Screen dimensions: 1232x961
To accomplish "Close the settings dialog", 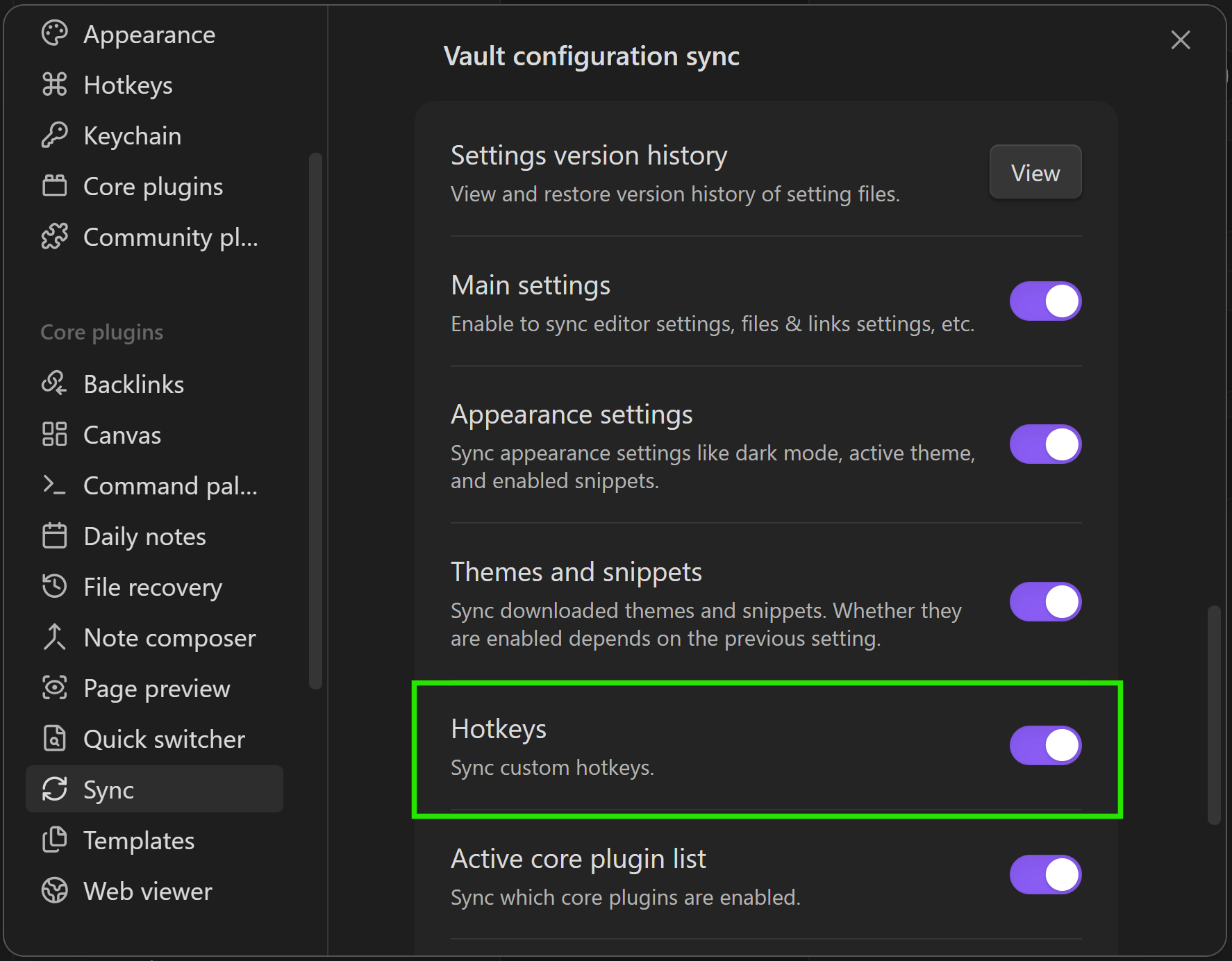I will click(x=1180, y=40).
